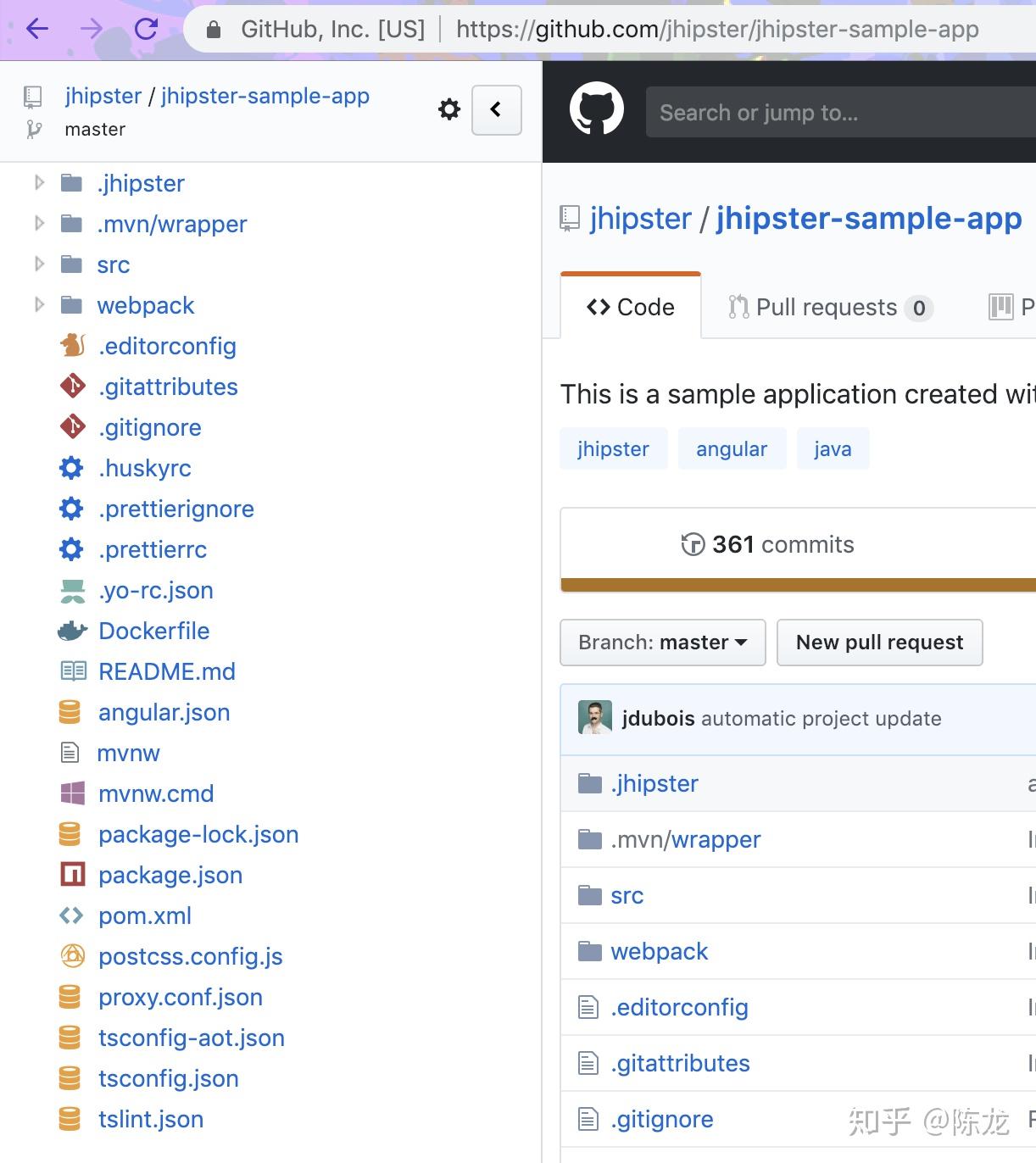
Task: Focus the Search or jump to field
Action: [839, 113]
